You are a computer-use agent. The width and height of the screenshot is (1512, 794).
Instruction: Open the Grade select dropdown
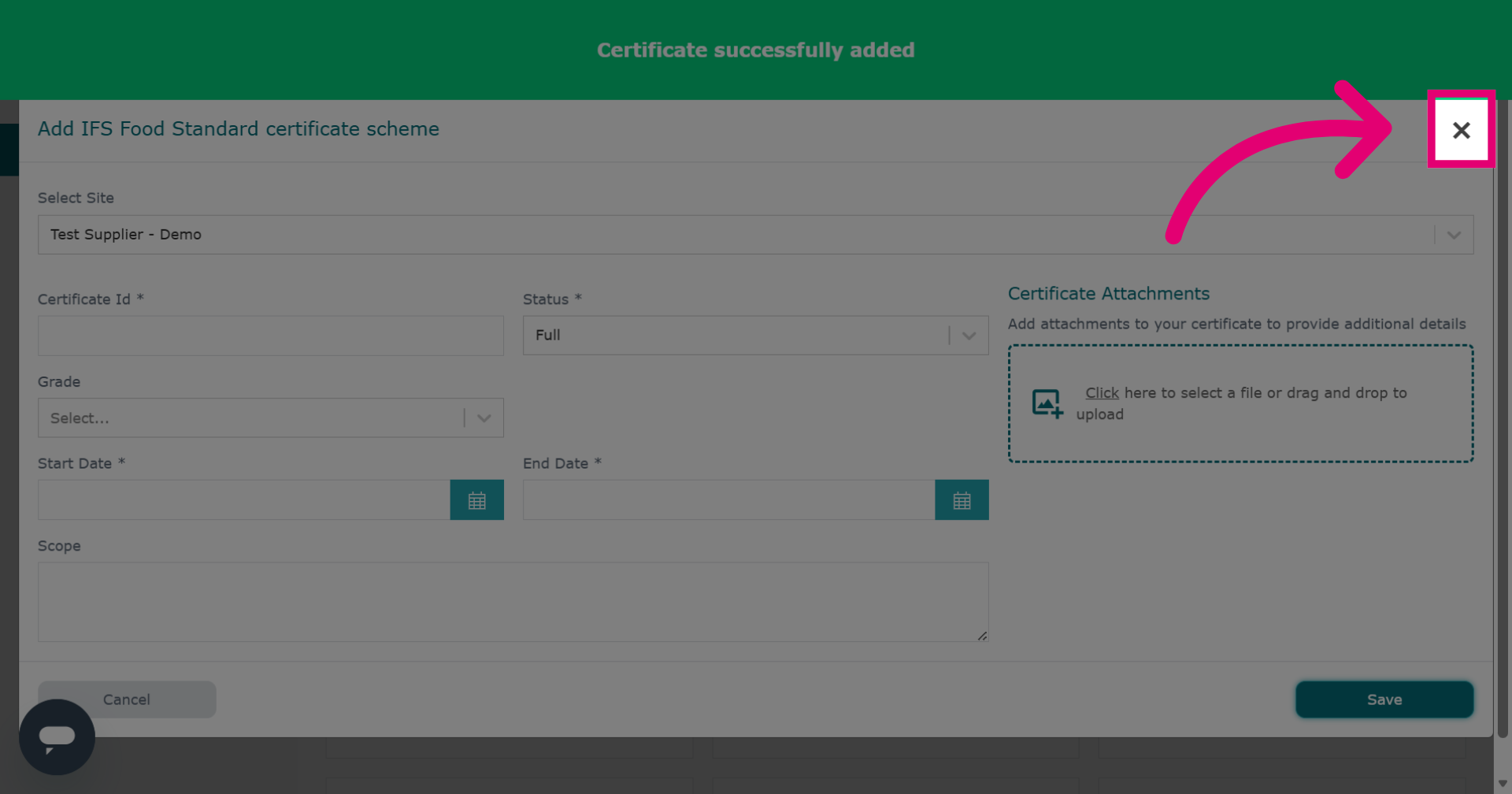click(x=271, y=417)
